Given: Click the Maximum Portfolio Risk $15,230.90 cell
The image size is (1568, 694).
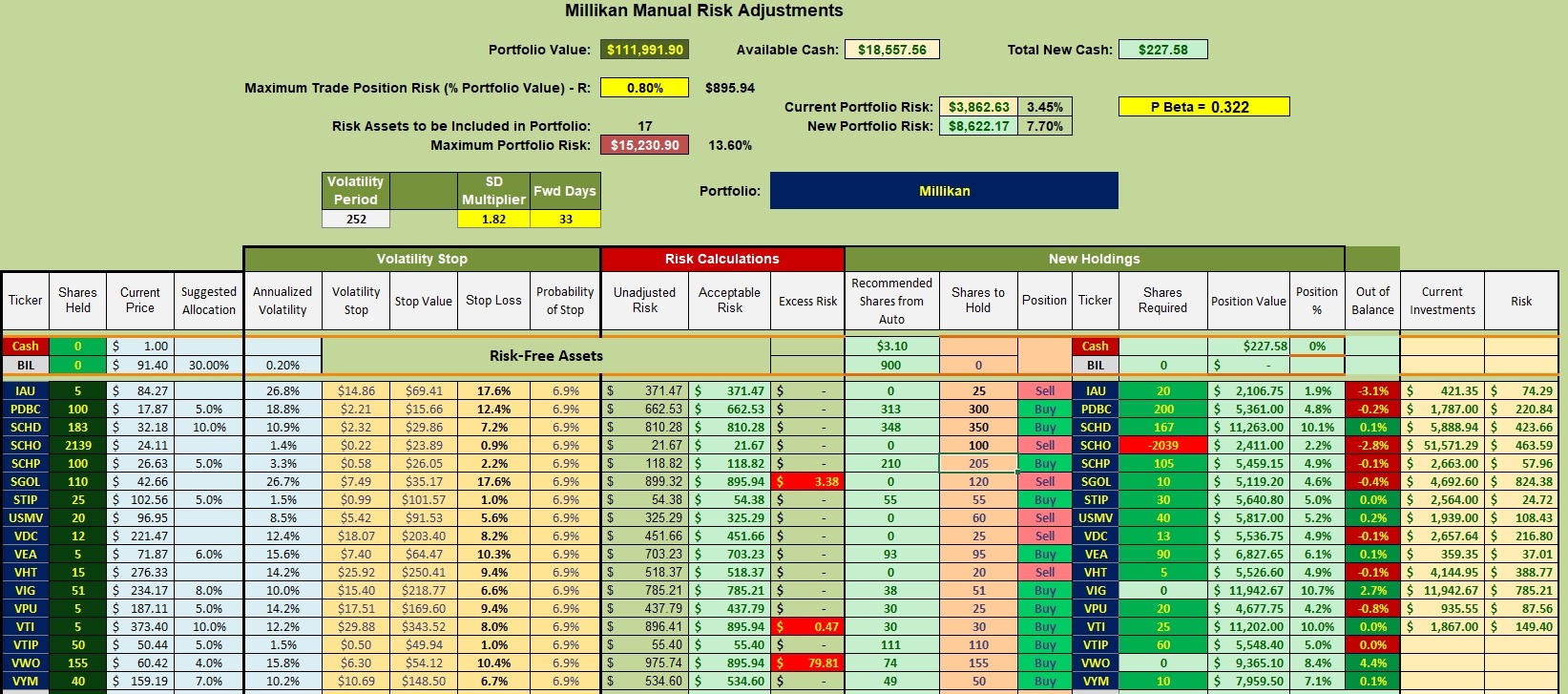Looking at the screenshot, I should point(645,145).
